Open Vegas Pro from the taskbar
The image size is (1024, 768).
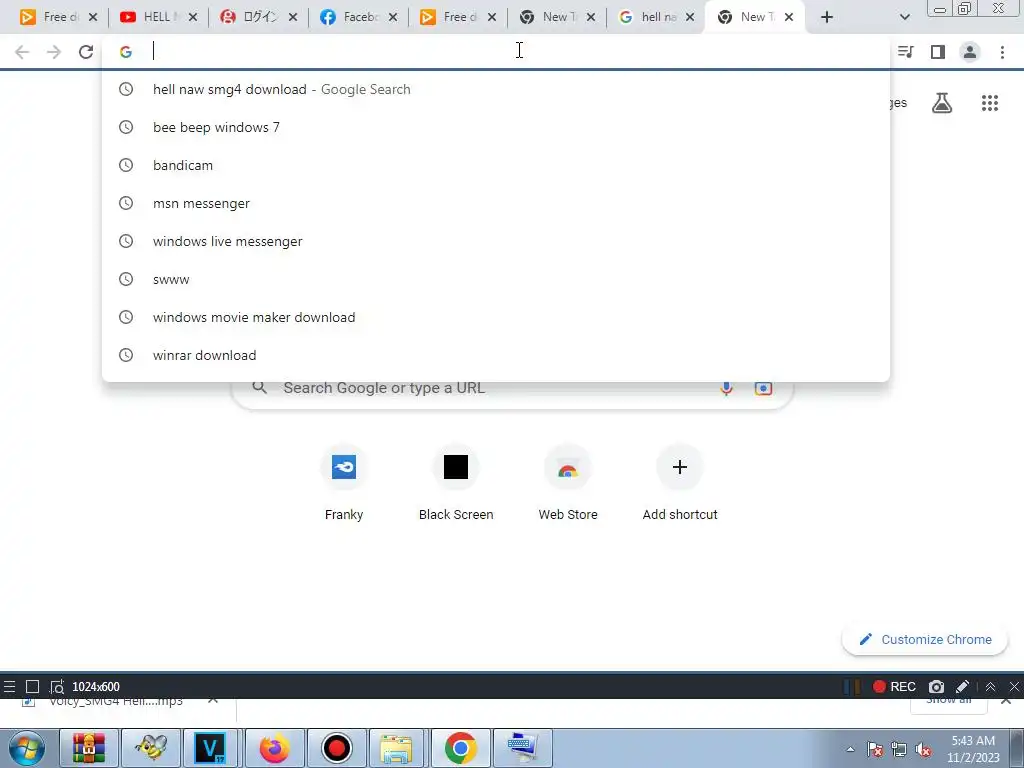210,748
